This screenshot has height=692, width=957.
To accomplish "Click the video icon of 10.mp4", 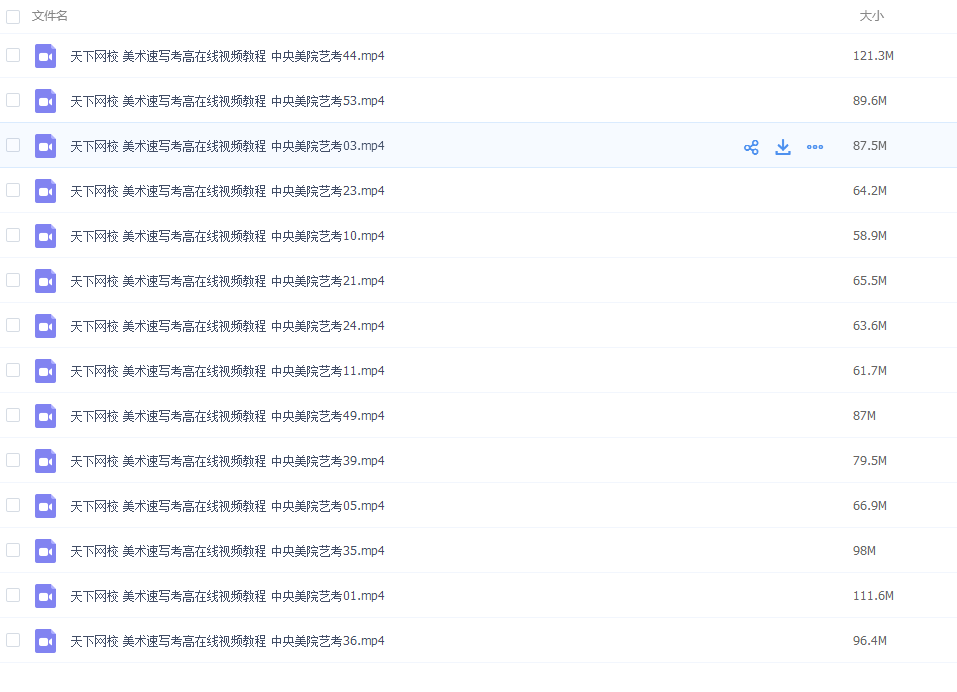I will (45, 236).
